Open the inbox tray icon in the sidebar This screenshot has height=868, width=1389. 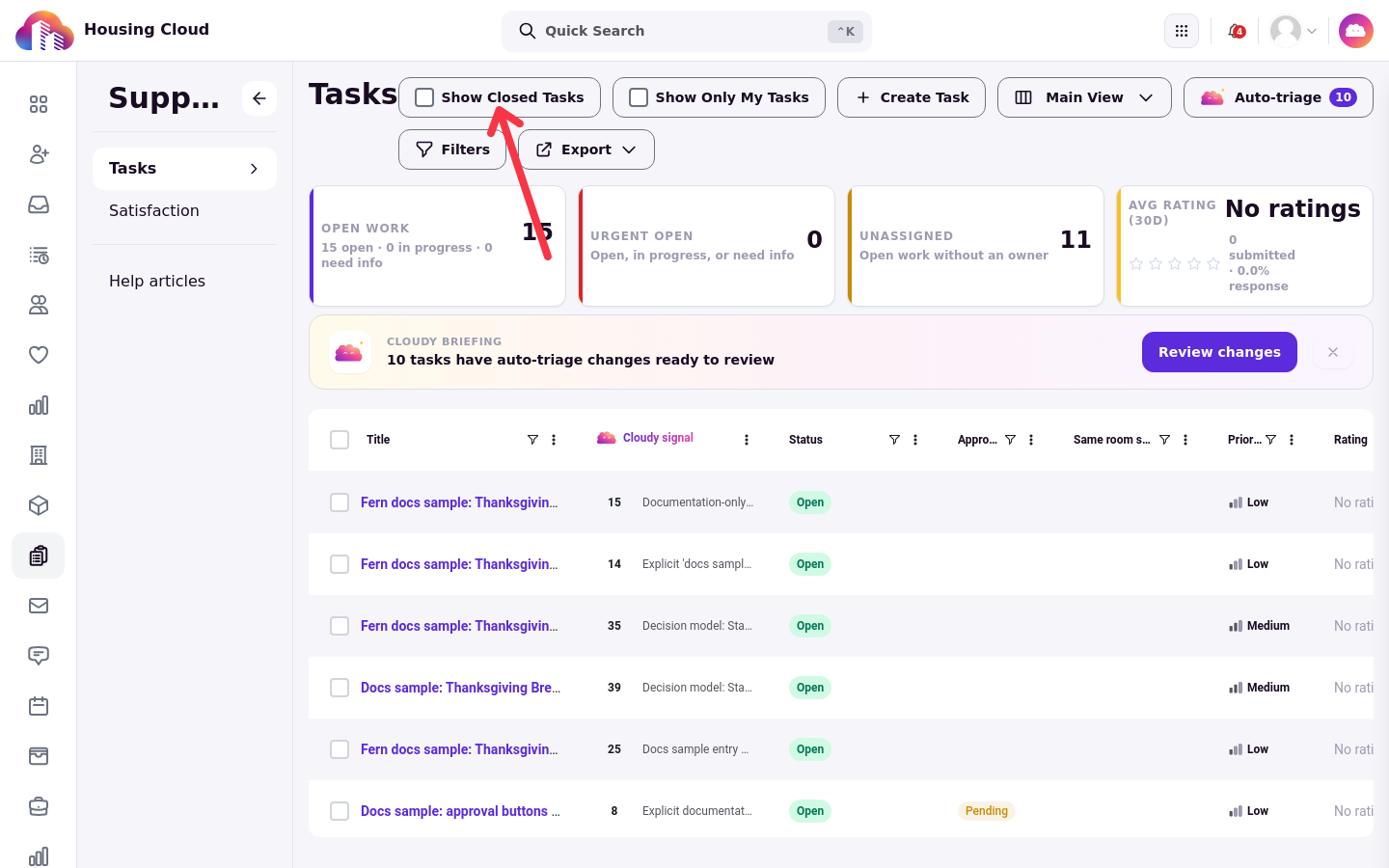tap(39, 204)
